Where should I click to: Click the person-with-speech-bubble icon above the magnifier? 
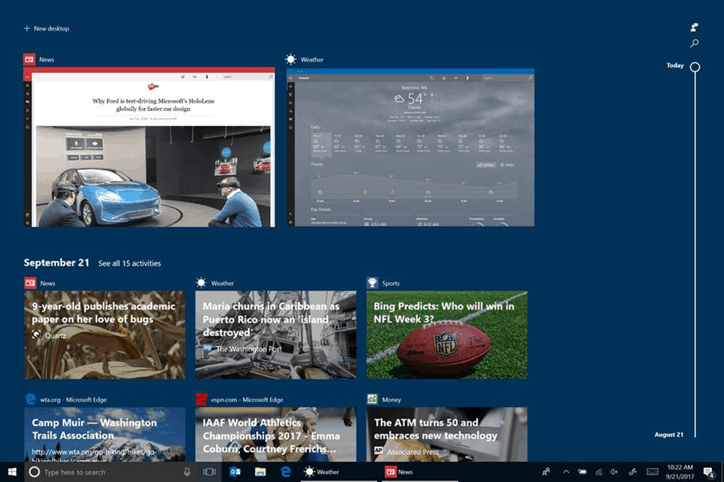pos(694,28)
